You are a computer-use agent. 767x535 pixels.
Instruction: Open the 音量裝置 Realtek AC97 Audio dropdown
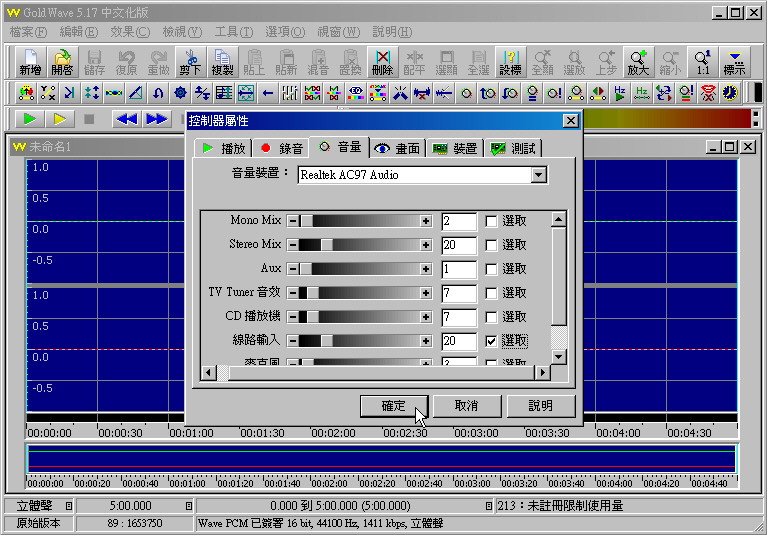[539, 175]
